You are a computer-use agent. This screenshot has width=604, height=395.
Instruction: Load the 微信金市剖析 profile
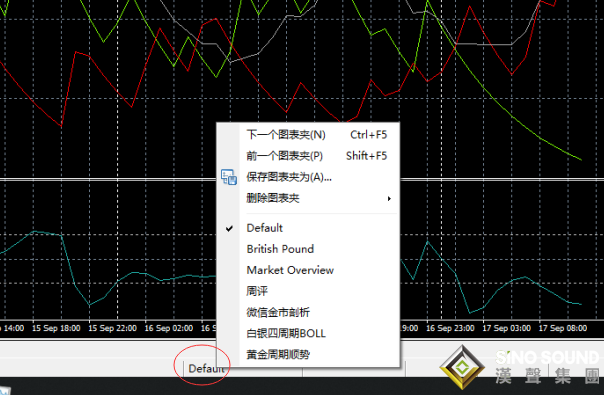pyautogui.click(x=308, y=312)
